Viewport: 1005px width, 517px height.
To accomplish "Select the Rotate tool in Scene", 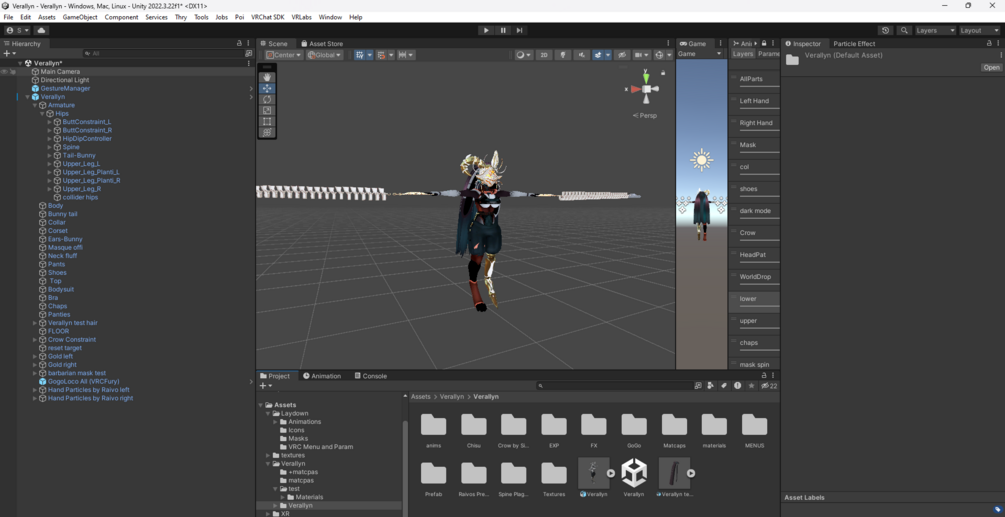I will coord(267,99).
